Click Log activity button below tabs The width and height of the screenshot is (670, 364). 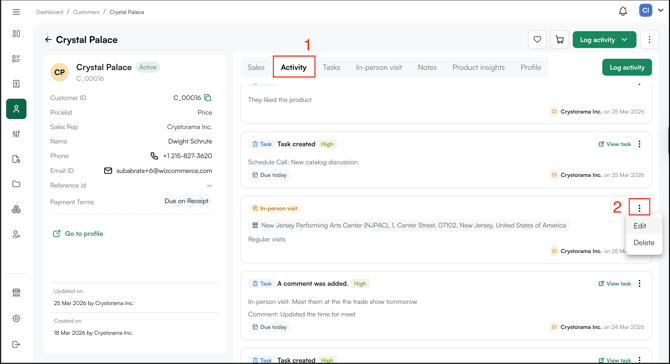[627, 68]
